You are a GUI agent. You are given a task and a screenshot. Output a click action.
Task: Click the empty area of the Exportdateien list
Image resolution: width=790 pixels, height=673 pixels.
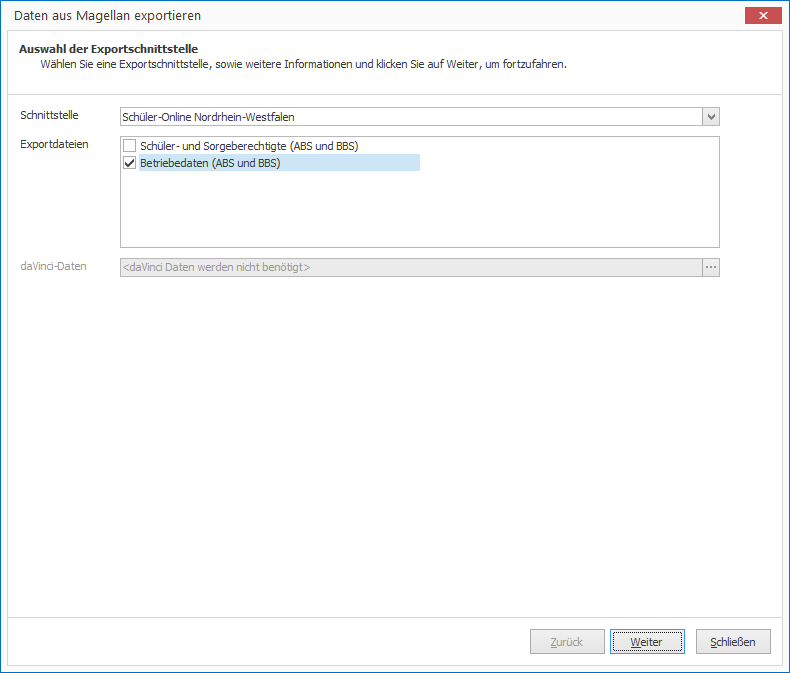pos(420,209)
